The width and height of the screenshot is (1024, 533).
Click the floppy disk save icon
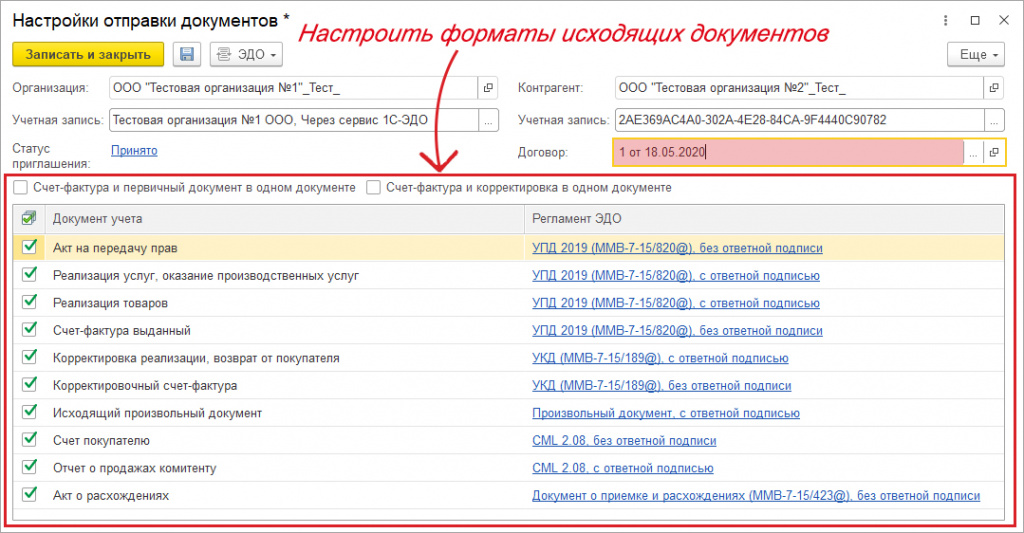tap(187, 54)
